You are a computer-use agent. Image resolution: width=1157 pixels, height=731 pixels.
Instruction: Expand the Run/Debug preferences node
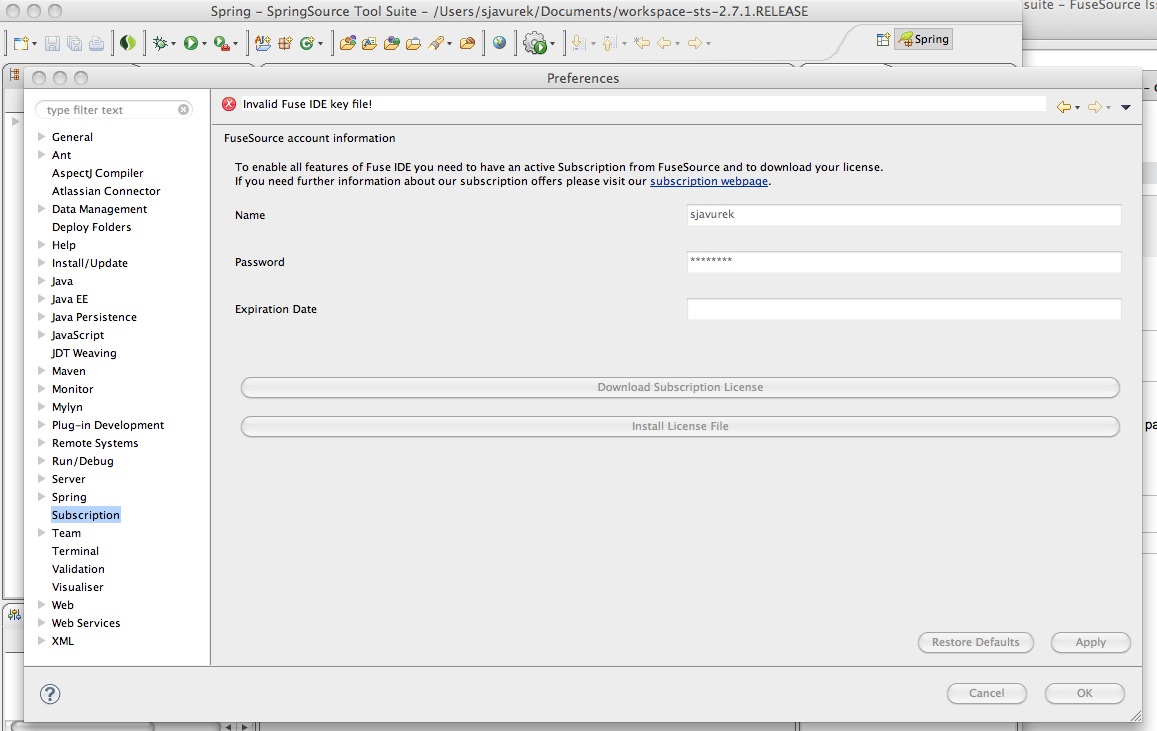(x=41, y=461)
